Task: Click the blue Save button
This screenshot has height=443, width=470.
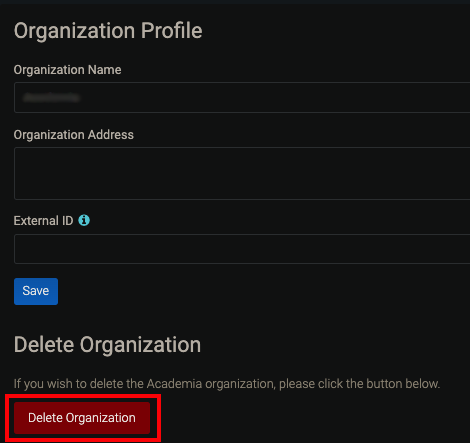Action: [36, 291]
